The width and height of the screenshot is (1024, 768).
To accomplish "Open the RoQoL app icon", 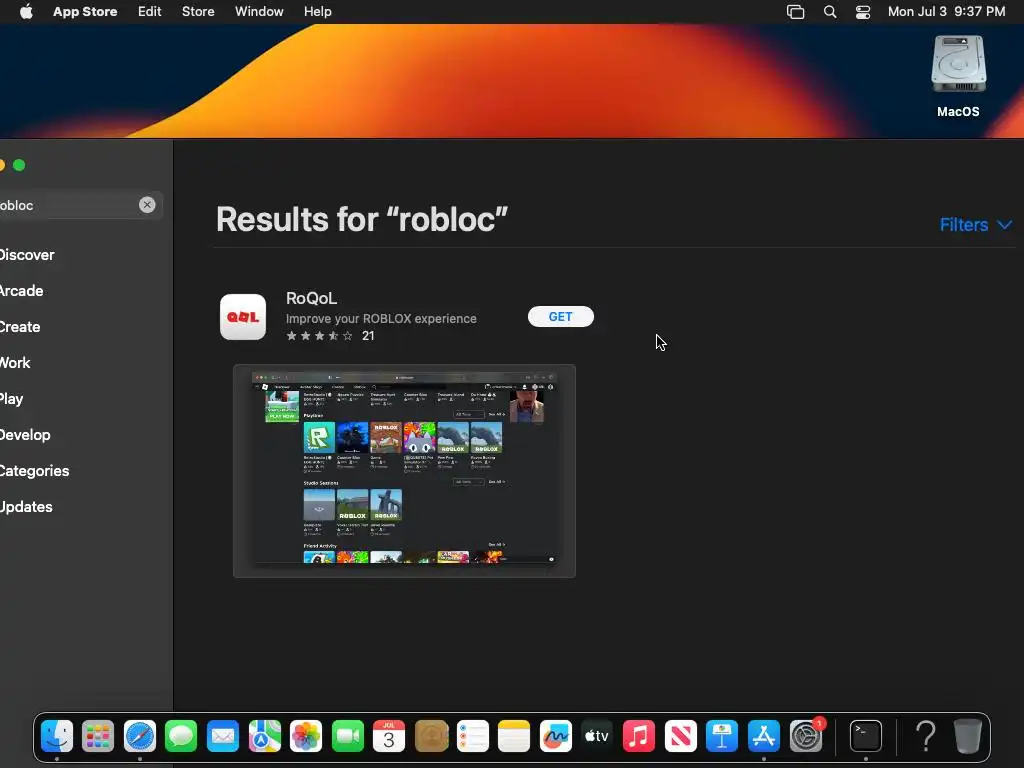I will [243, 317].
